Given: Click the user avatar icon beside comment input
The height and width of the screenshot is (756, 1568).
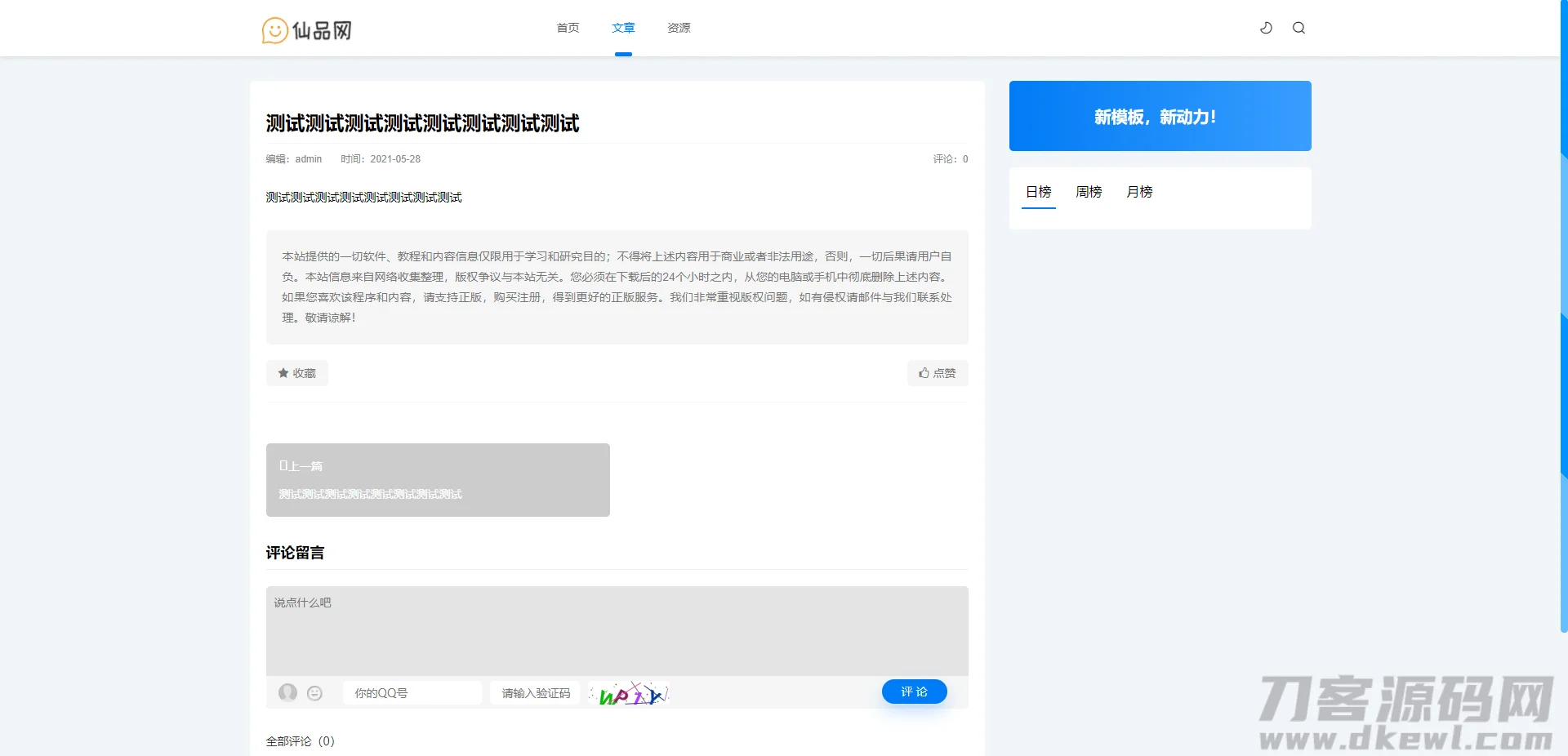Looking at the screenshot, I should (287, 692).
